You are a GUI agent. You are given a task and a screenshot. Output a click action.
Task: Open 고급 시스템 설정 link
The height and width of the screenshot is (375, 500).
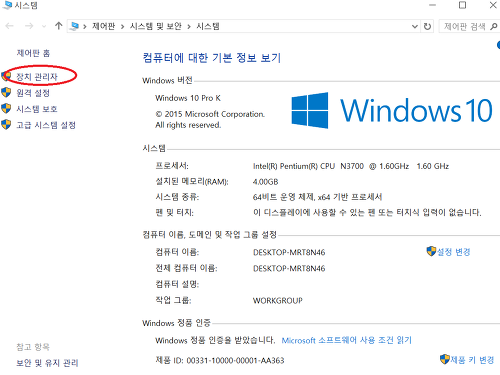(x=46, y=125)
